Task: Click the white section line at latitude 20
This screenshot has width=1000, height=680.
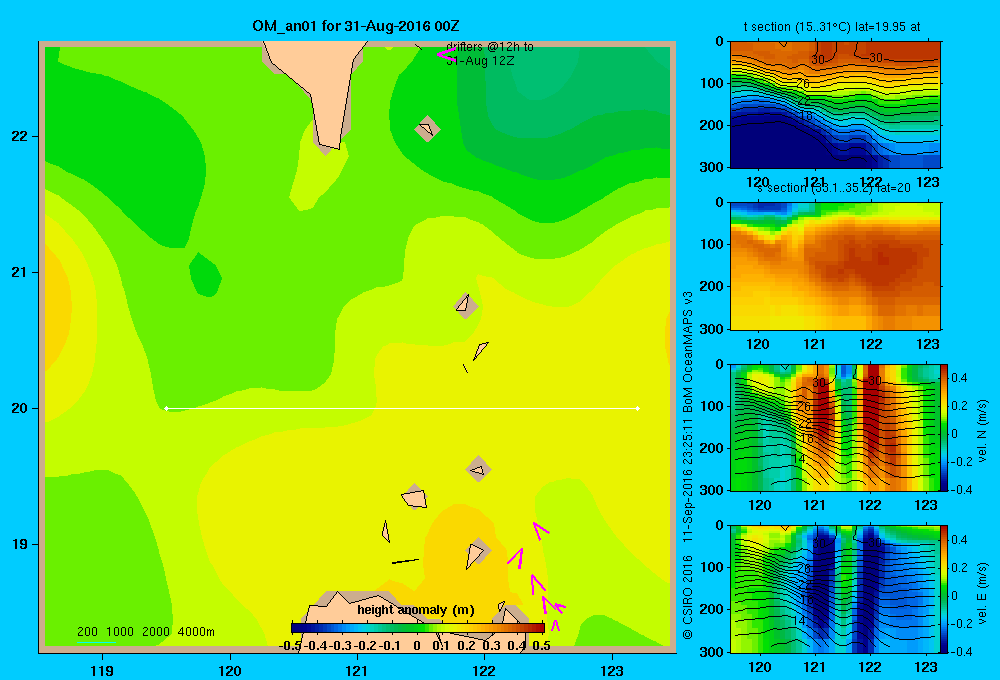Action: click(402, 408)
